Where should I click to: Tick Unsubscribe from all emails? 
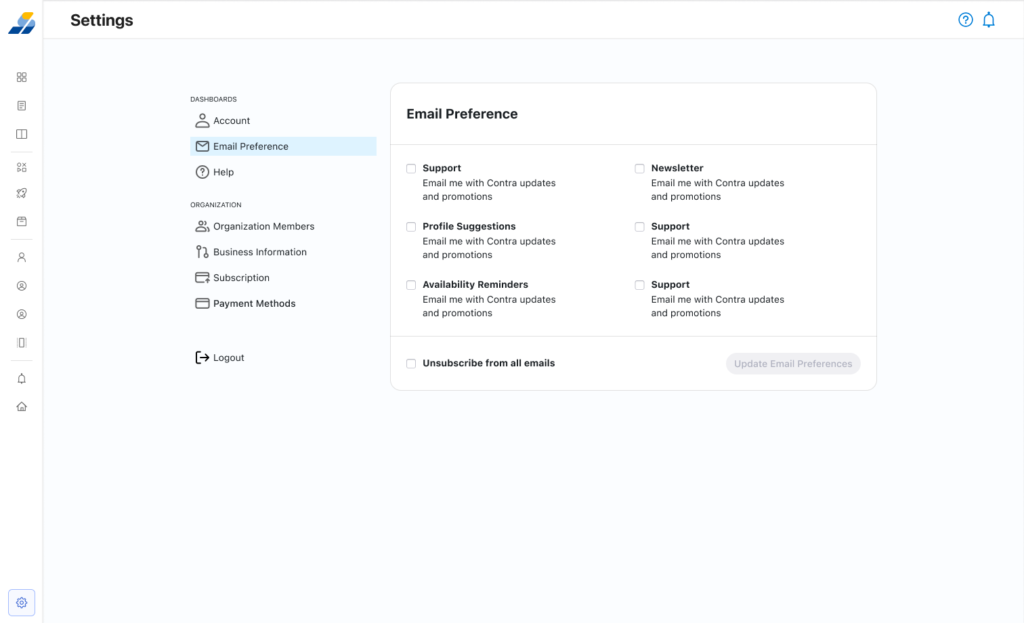point(411,364)
